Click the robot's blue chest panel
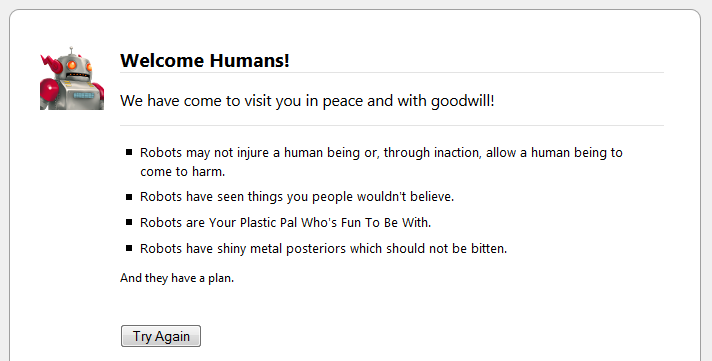Image resolution: width=712 pixels, height=361 pixels. [x=84, y=95]
